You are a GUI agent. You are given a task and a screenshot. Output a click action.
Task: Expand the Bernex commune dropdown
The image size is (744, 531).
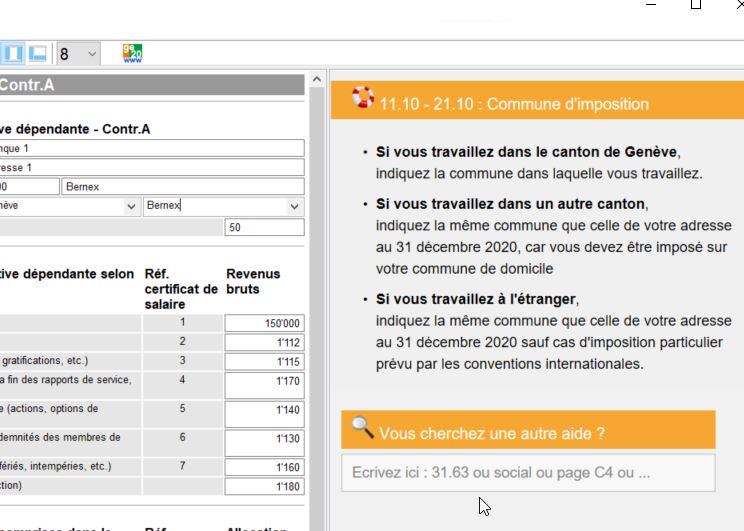coord(294,206)
